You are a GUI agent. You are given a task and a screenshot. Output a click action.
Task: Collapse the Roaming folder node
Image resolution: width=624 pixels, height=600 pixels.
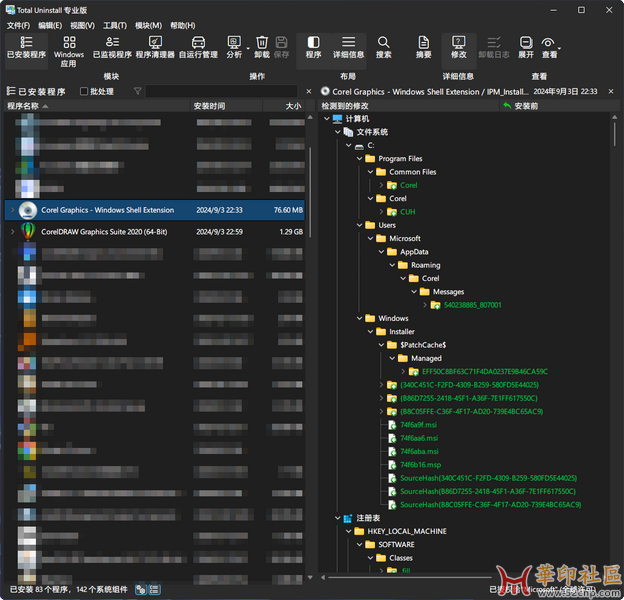pos(392,265)
